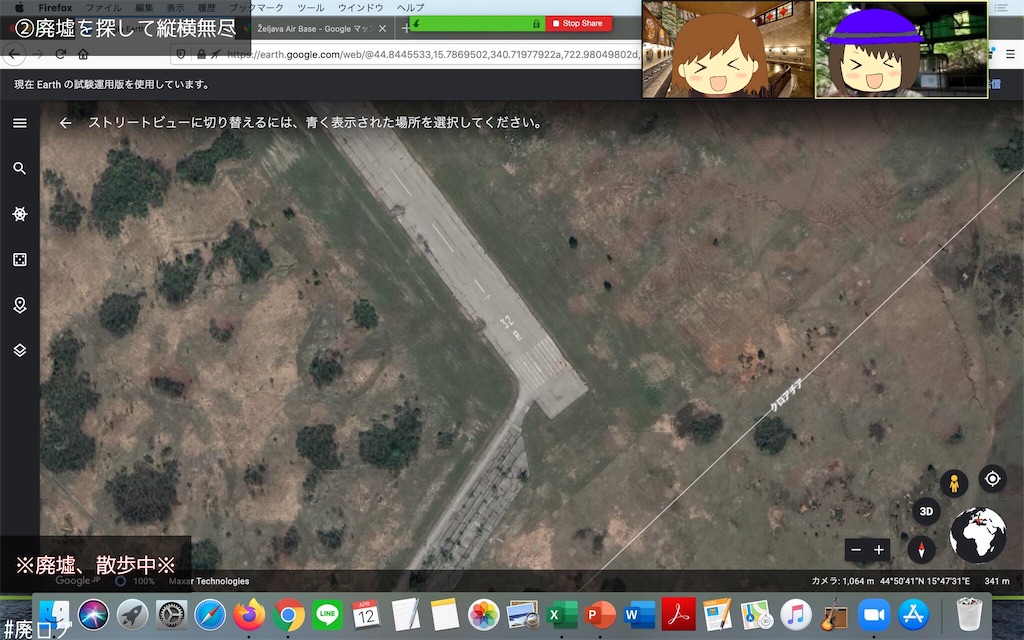The height and width of the screenshot is (640, 1024).
Task: Open Google Chrome from the Dock
Action: pyautogui.click(x=288, y=615)
